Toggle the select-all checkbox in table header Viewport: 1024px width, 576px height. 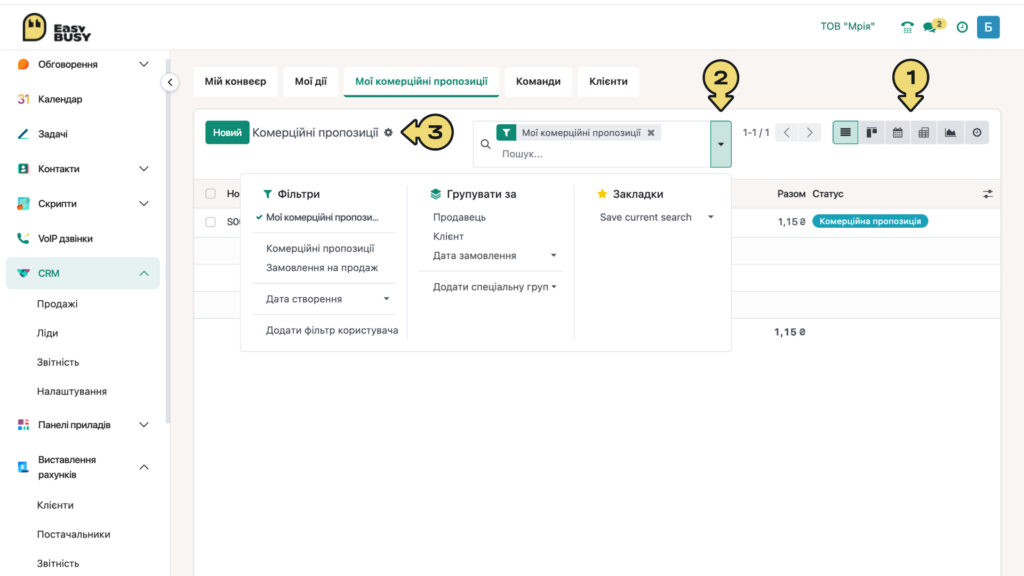[210, 194]
